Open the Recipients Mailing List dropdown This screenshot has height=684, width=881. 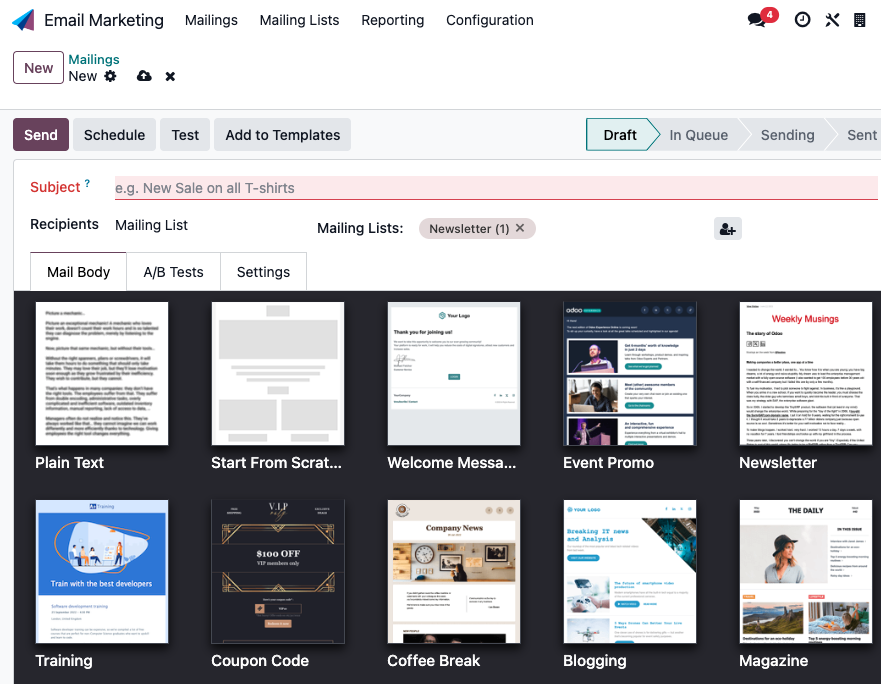pyautogui.click(x=200, y=225)
